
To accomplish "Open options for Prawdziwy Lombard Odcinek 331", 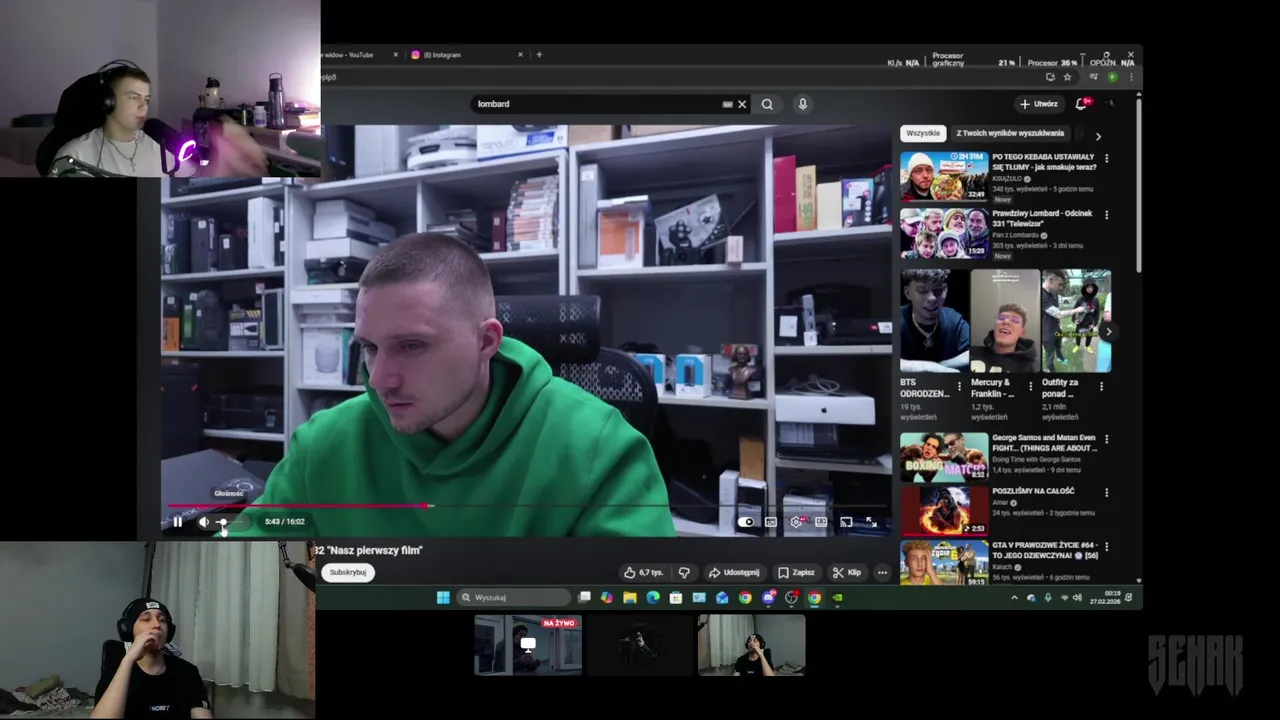I will [x=1106, y=215].
